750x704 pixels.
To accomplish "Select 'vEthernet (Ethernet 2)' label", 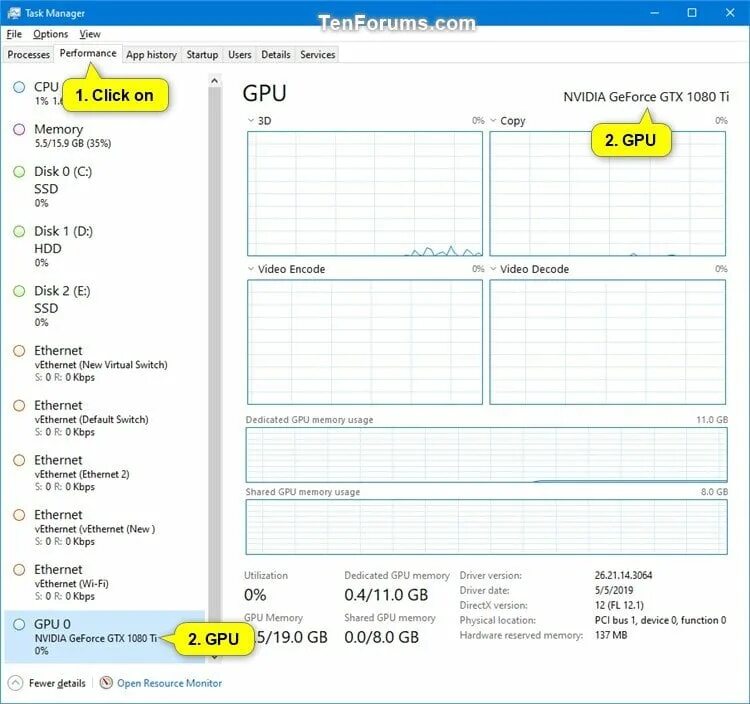I will click(82, 474).
